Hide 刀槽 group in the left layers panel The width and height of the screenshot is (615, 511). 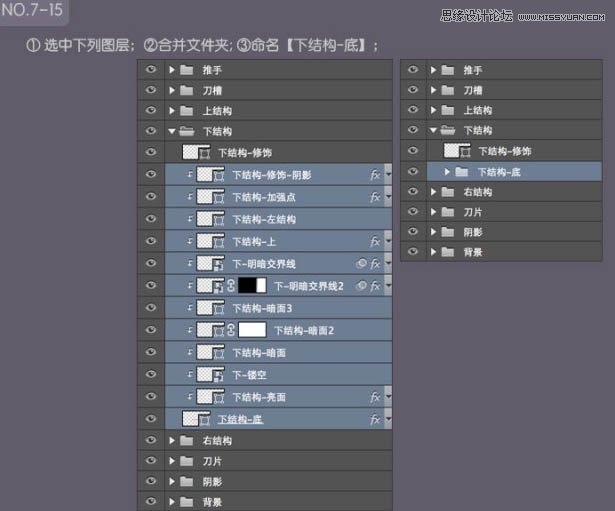pos(151,90)
